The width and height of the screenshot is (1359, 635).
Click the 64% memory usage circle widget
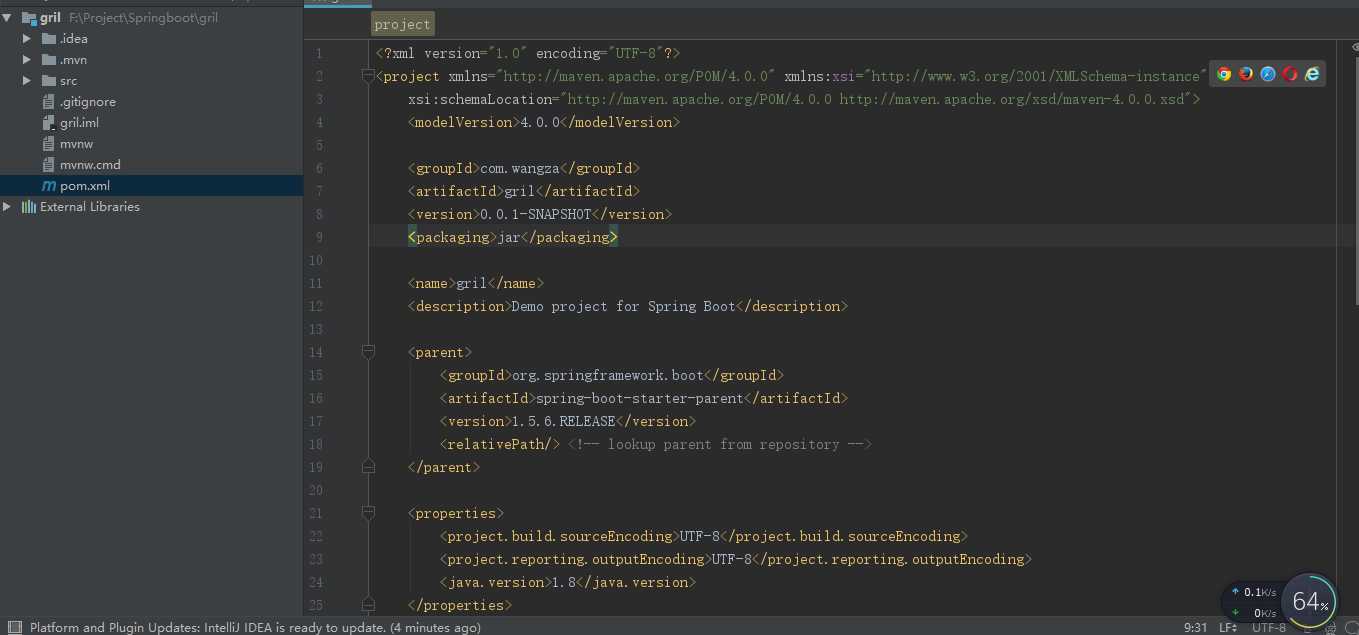1309,601
